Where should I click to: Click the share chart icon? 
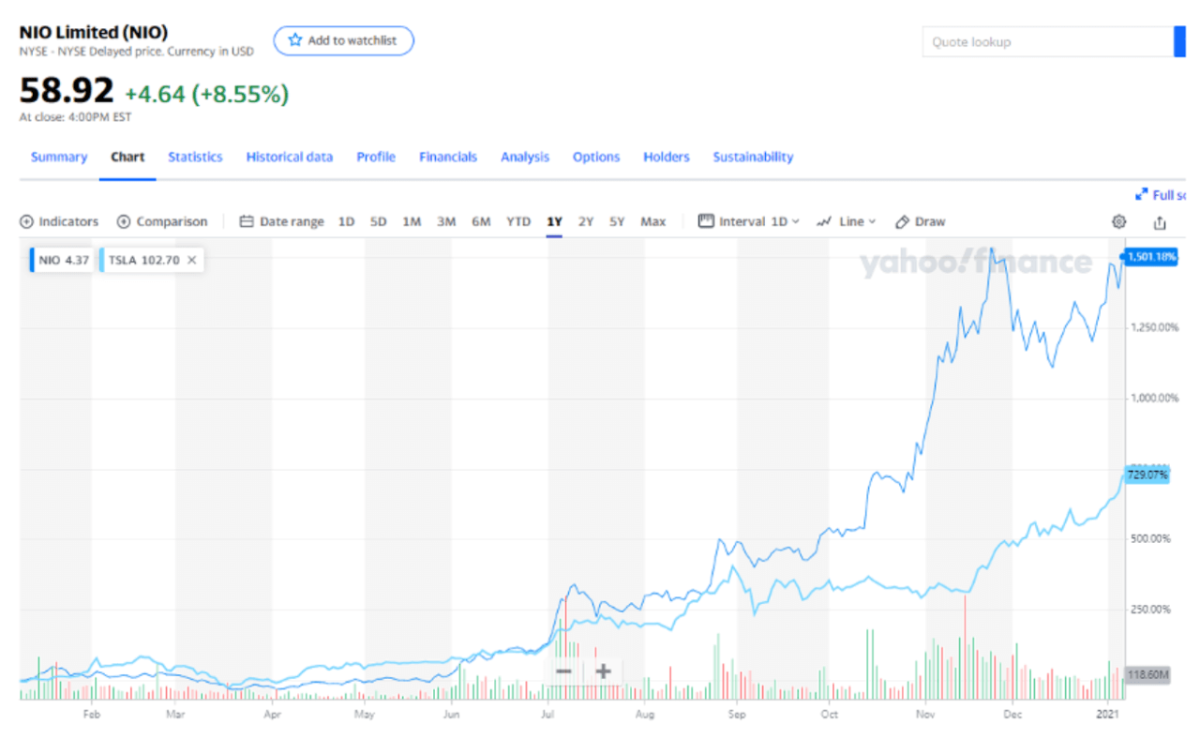click(x=1160, y=222)
